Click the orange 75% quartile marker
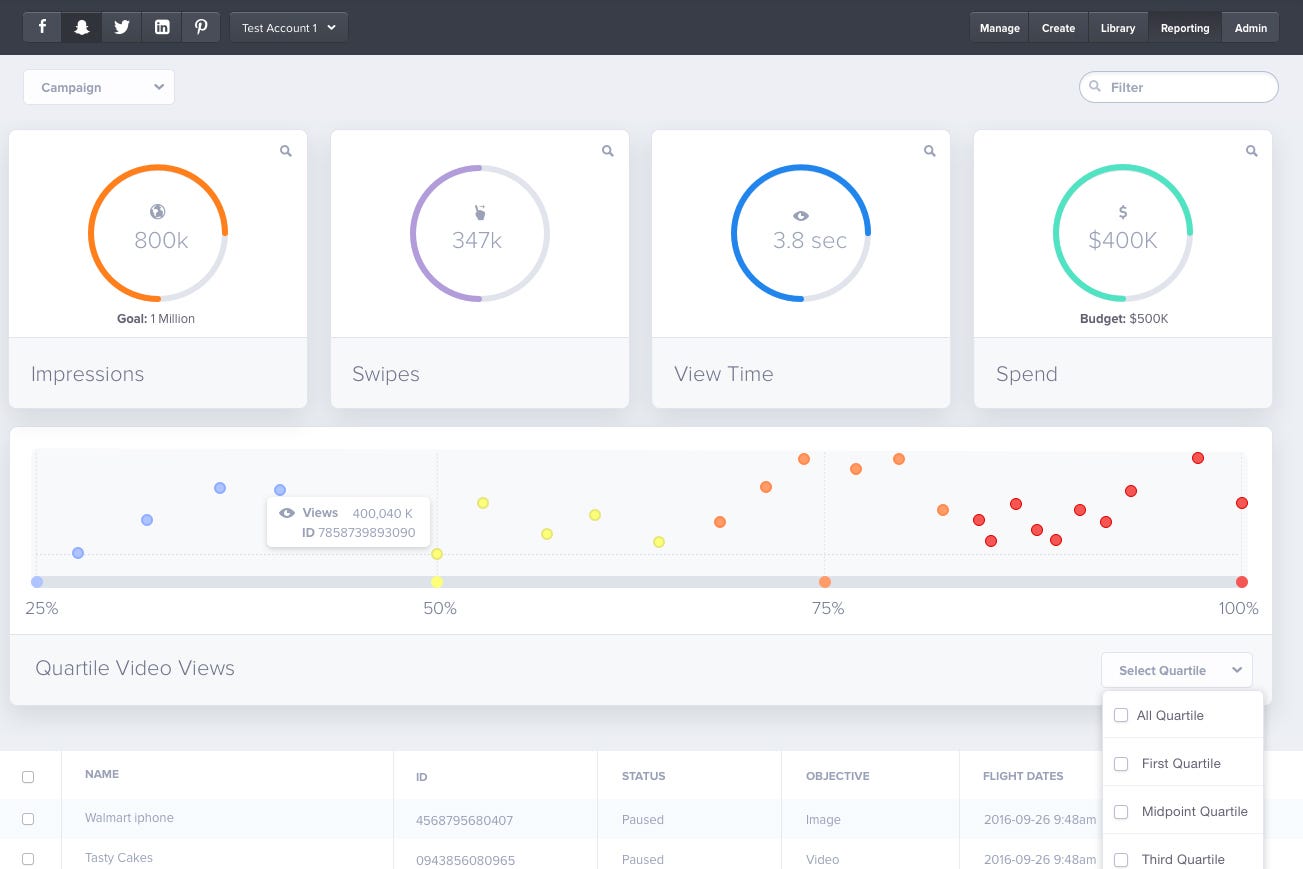 pyautogui.click(x=825, y=582)
